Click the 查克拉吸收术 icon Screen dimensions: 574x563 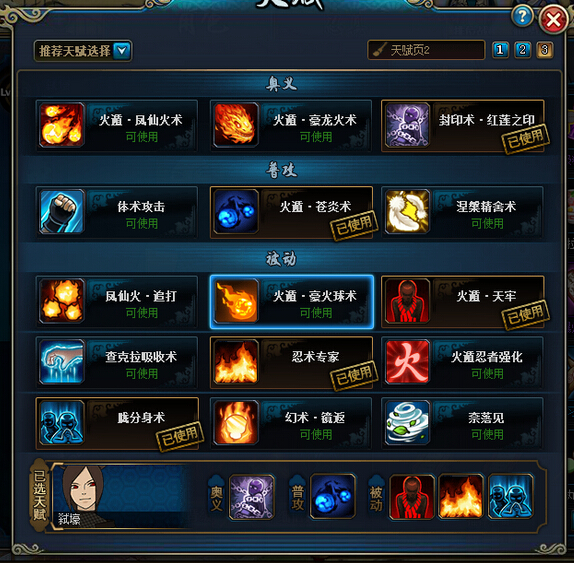[62, 362]
